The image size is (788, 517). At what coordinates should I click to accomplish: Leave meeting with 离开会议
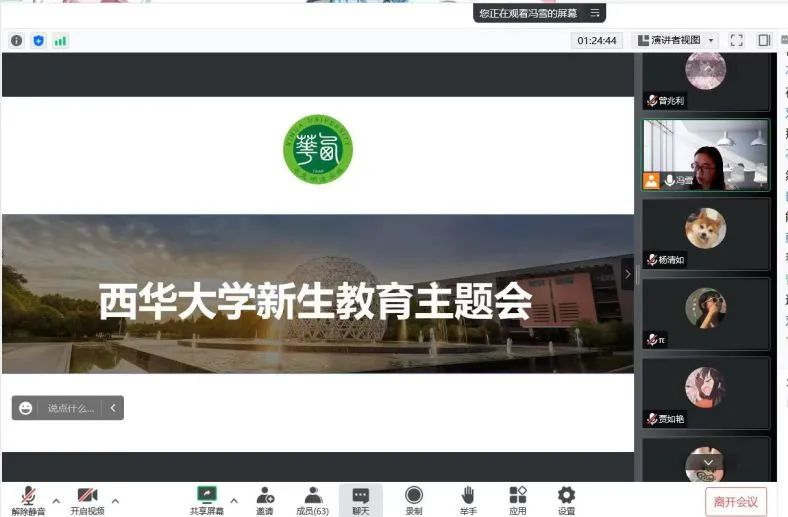coord(736,501)
